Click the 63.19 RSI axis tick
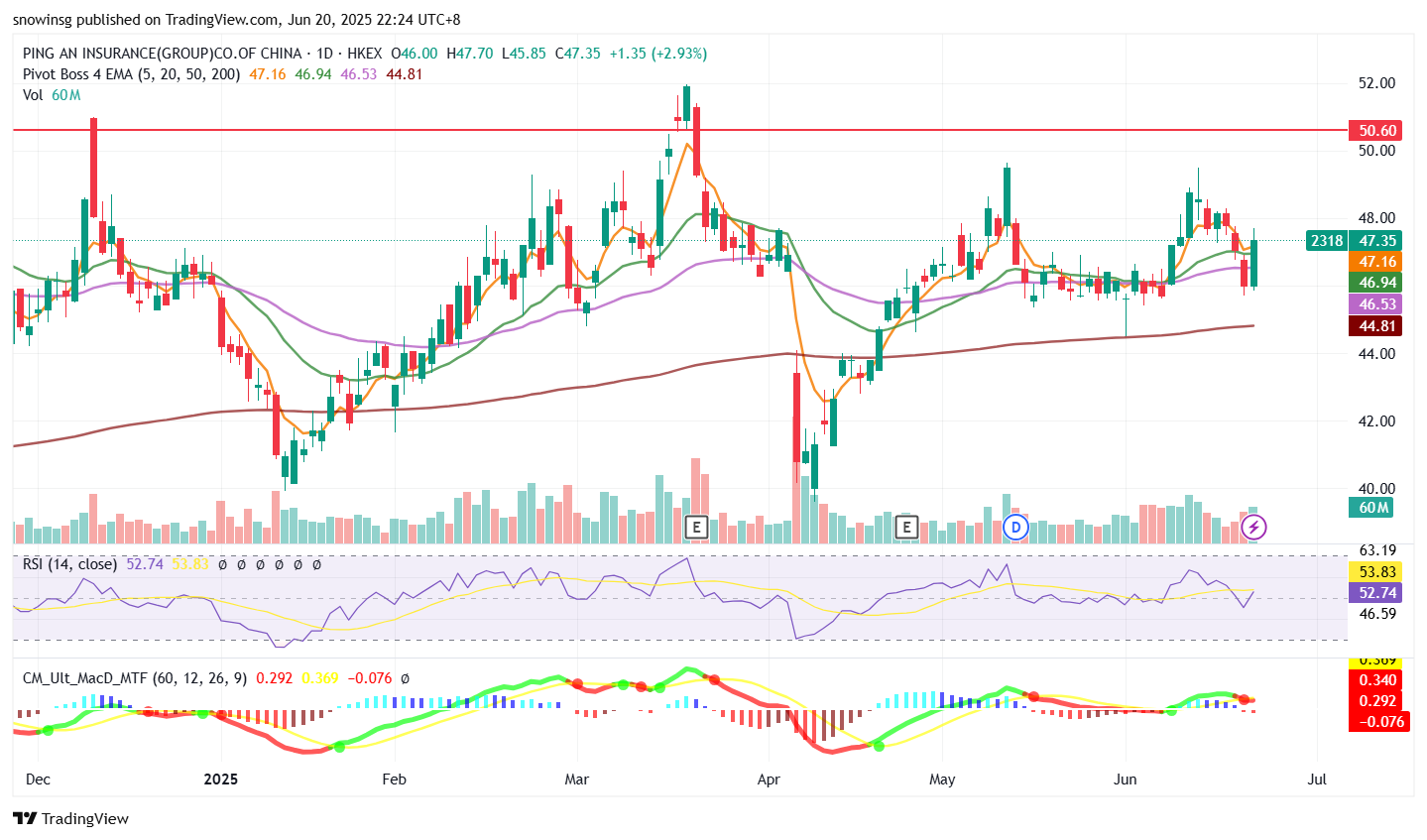The image size is (1427, 840). coord(1376,550)
